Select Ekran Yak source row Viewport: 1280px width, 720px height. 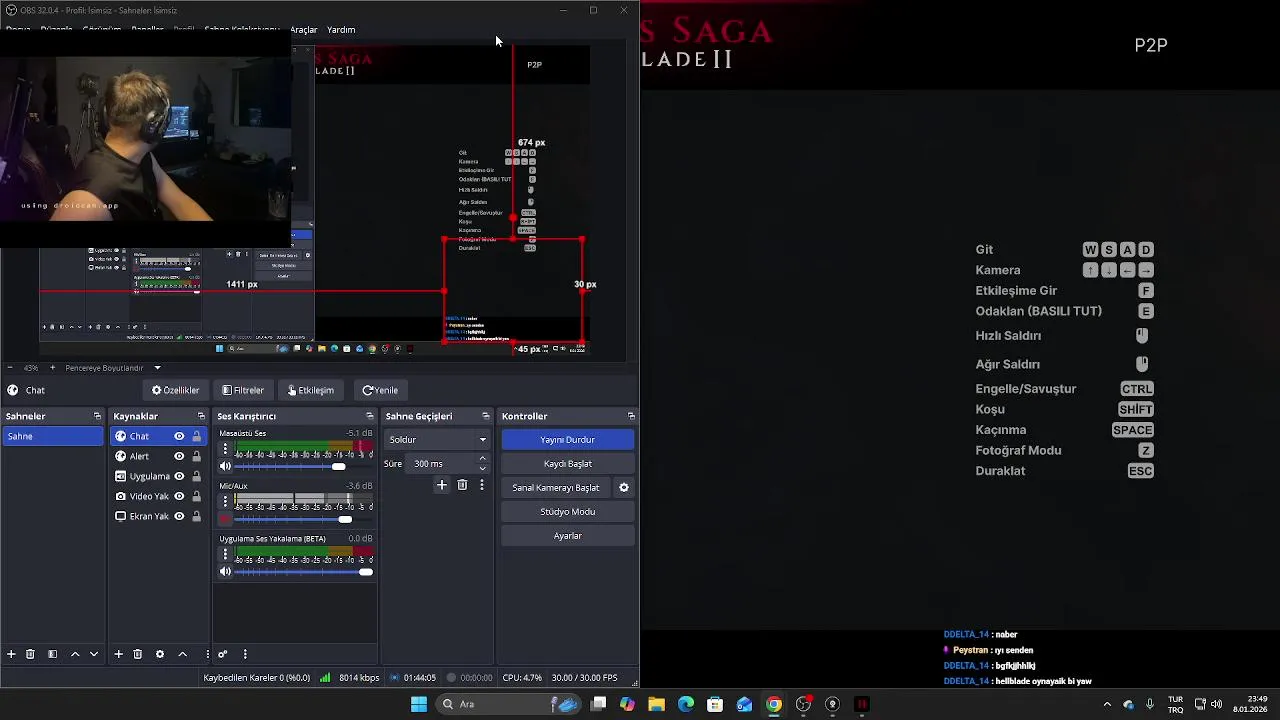coord(157,516)
